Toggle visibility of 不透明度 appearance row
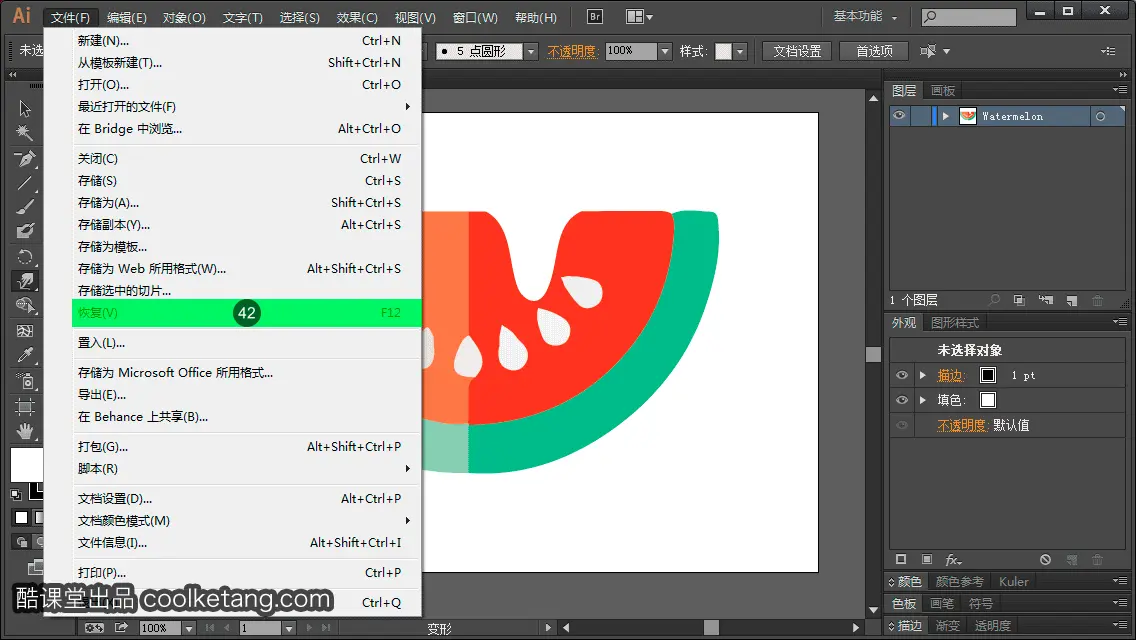This screenshot has height=640, width=1136. pos(901,425)
